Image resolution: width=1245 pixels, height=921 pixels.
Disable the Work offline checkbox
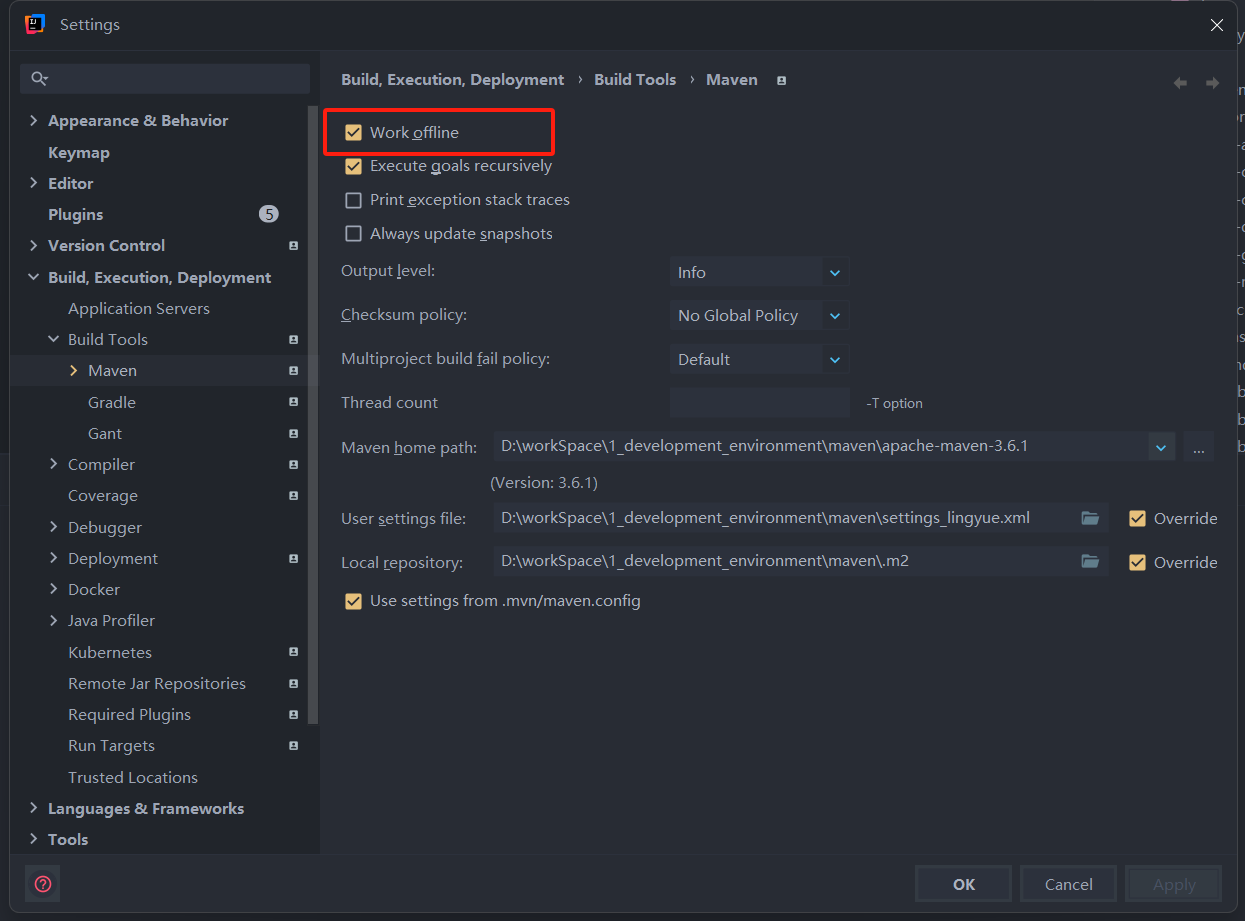coord(353,133)
